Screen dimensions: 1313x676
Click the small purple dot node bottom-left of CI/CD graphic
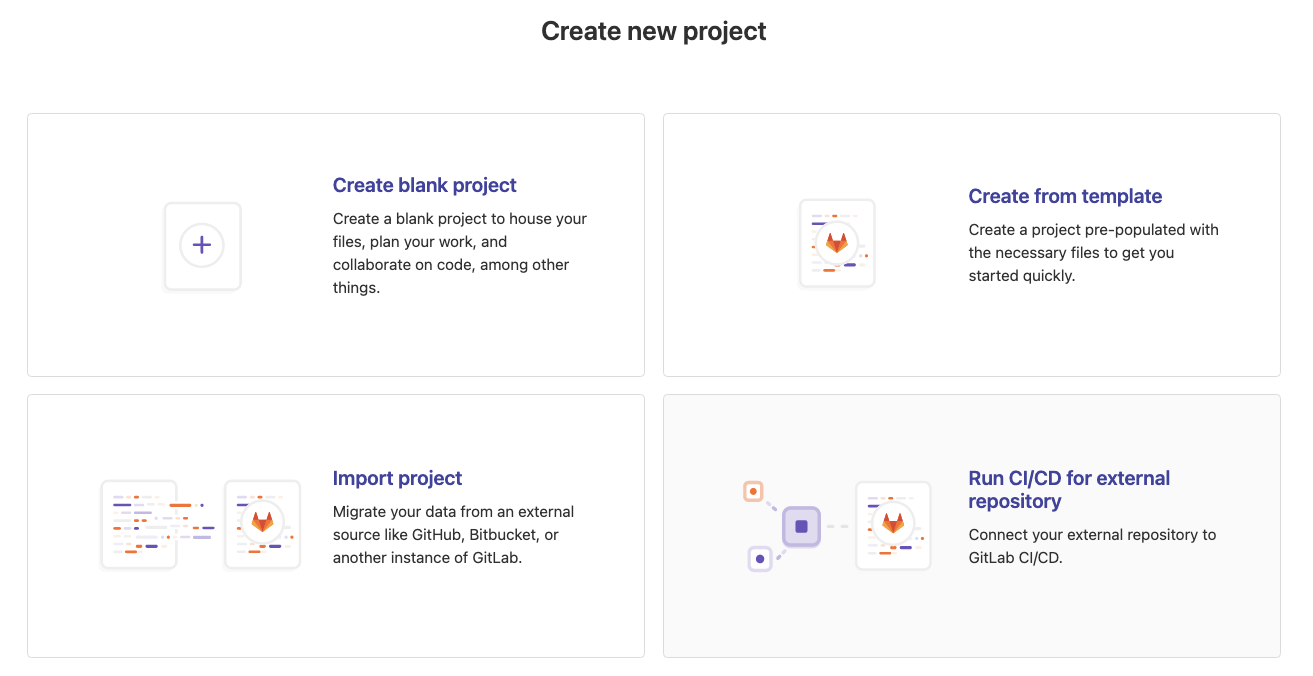[760, 559]
